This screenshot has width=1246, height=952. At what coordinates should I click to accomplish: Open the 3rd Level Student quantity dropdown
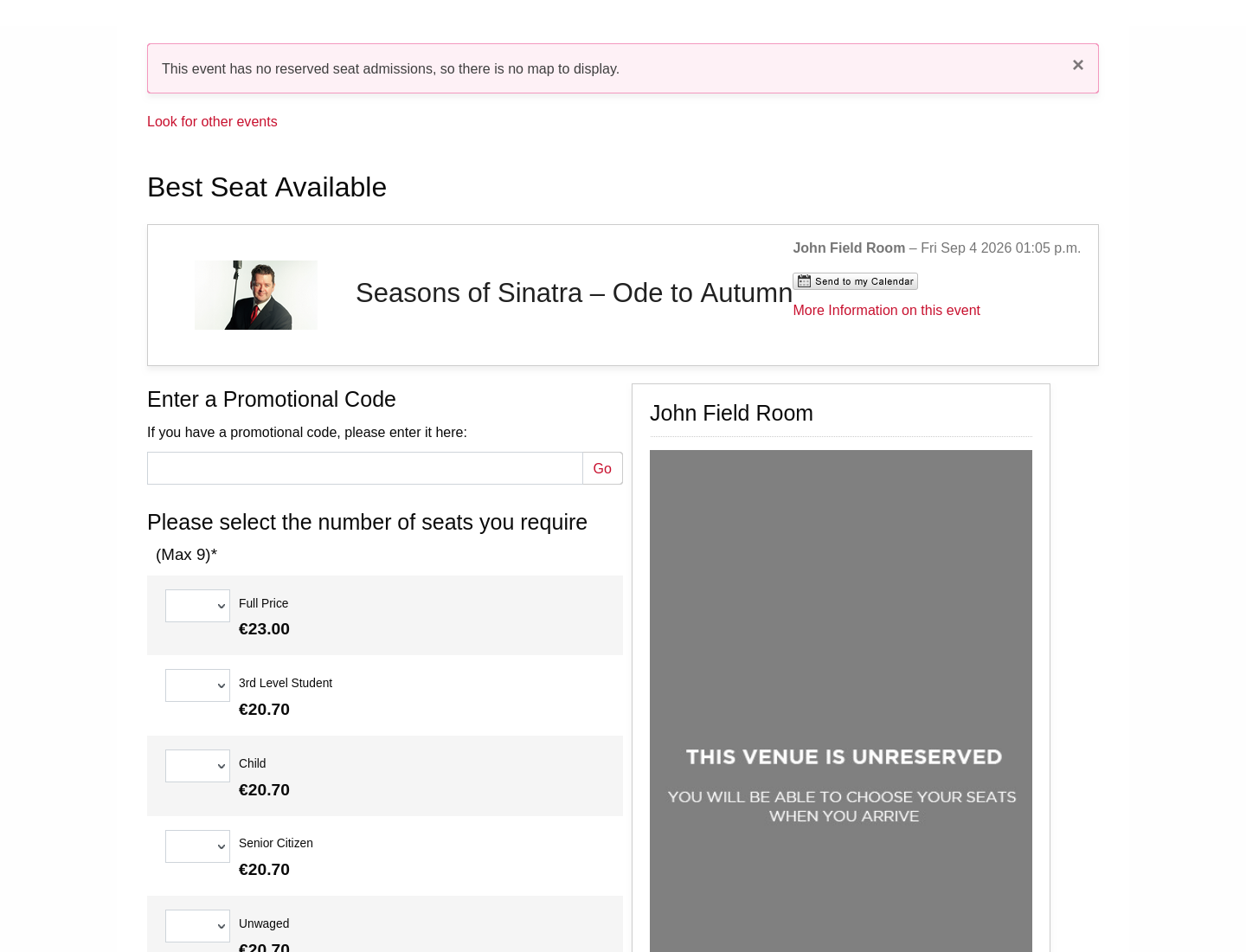tap(197, 685)
